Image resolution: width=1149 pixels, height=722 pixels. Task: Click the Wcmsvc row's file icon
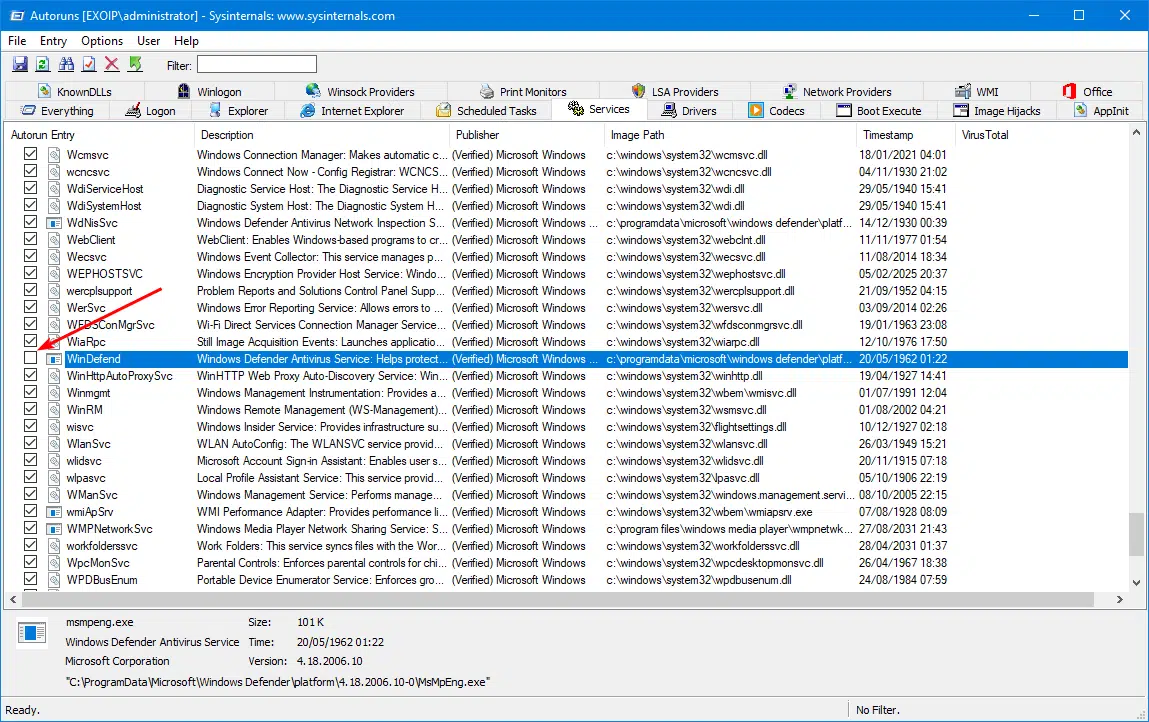point(54,155)
